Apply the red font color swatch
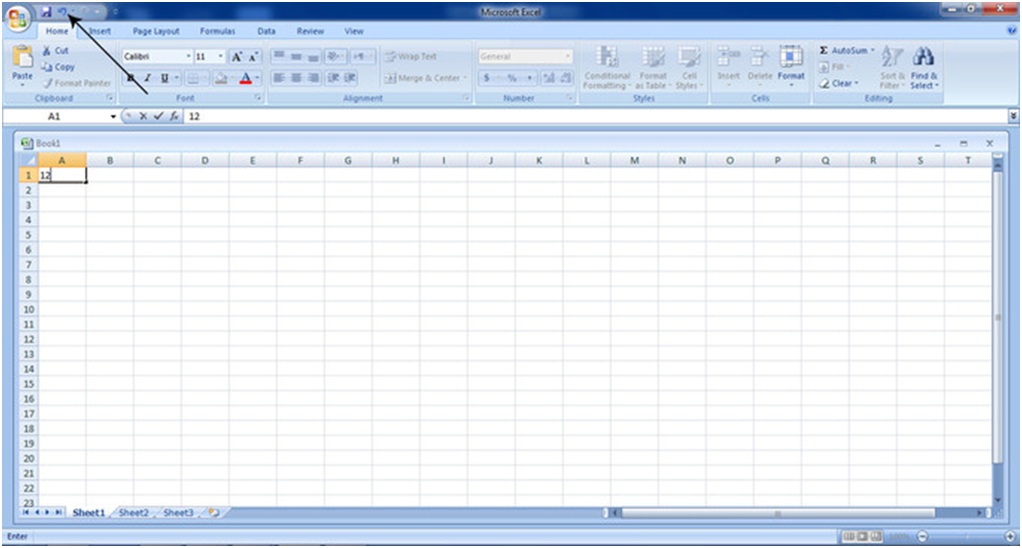The width and height of the screenshot is (1022, 548). coord(244,78)
